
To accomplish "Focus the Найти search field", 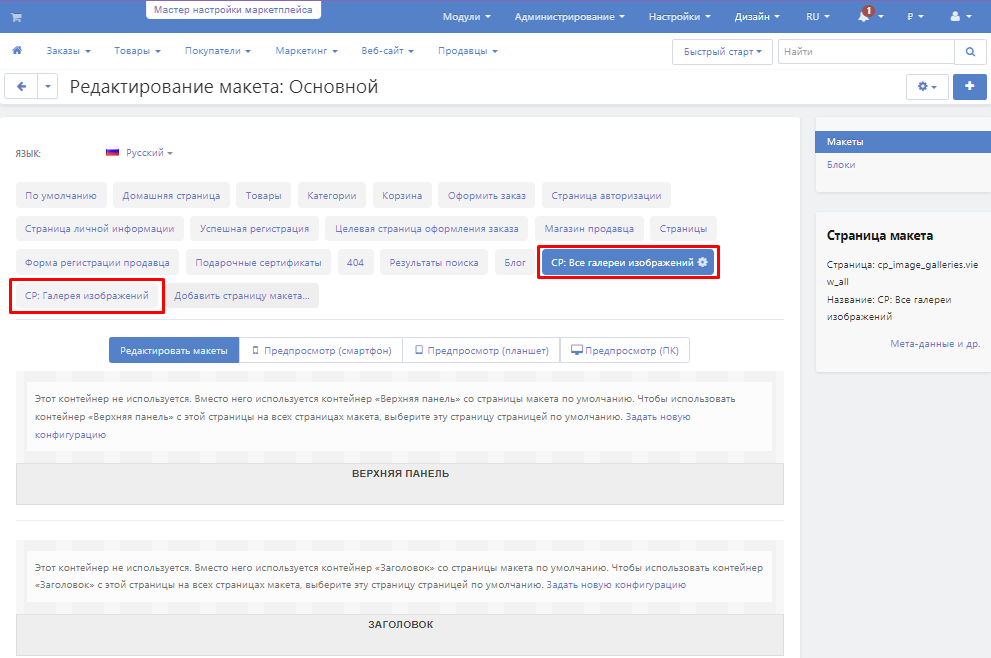I will click(866, 52).
